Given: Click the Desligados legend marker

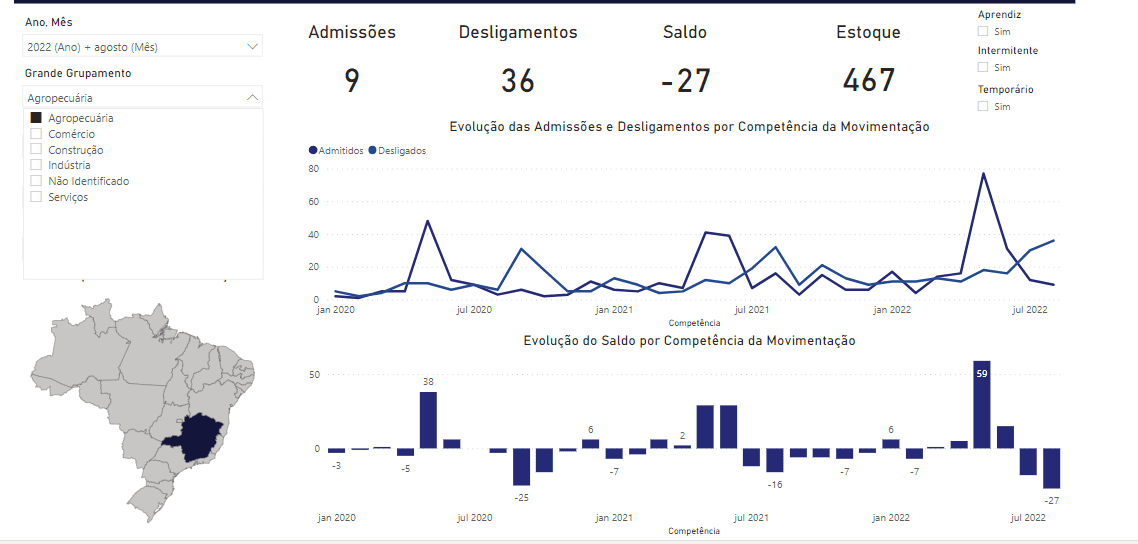Looking at the screenshot, I should [373, 150].
